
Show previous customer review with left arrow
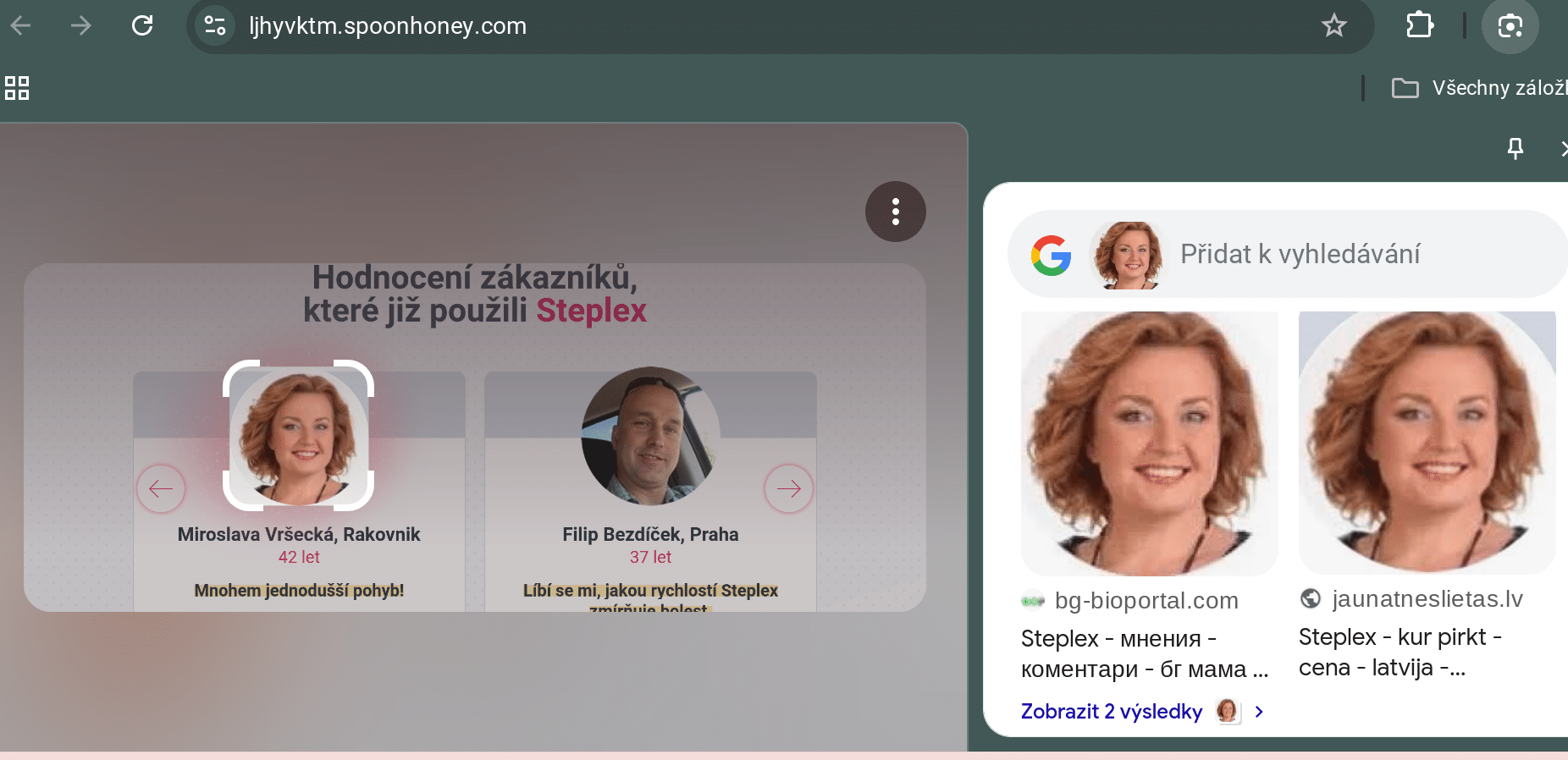coord(161,488)
